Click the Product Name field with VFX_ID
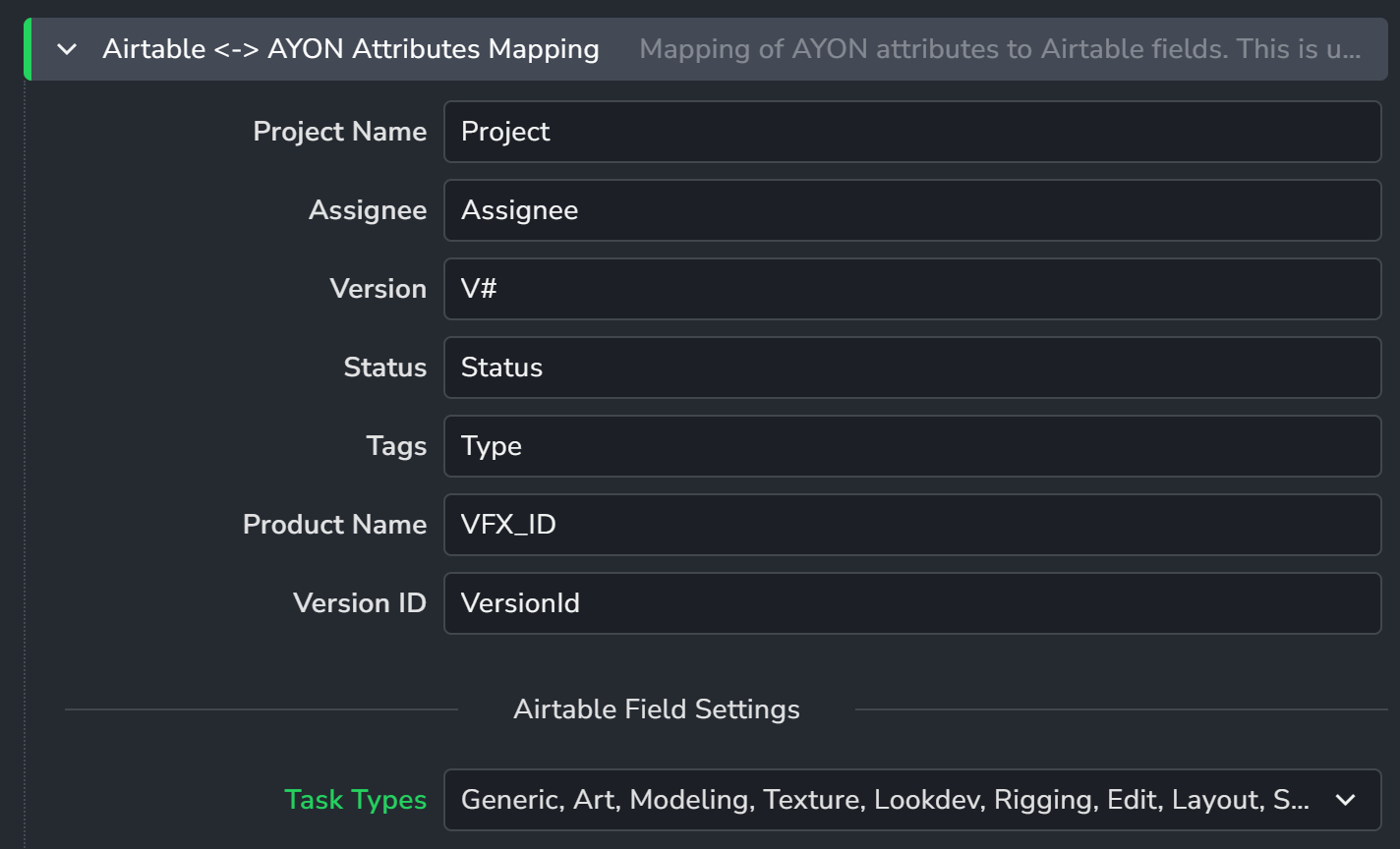Viewport: 1400px width, 849px height. point(912,525)
